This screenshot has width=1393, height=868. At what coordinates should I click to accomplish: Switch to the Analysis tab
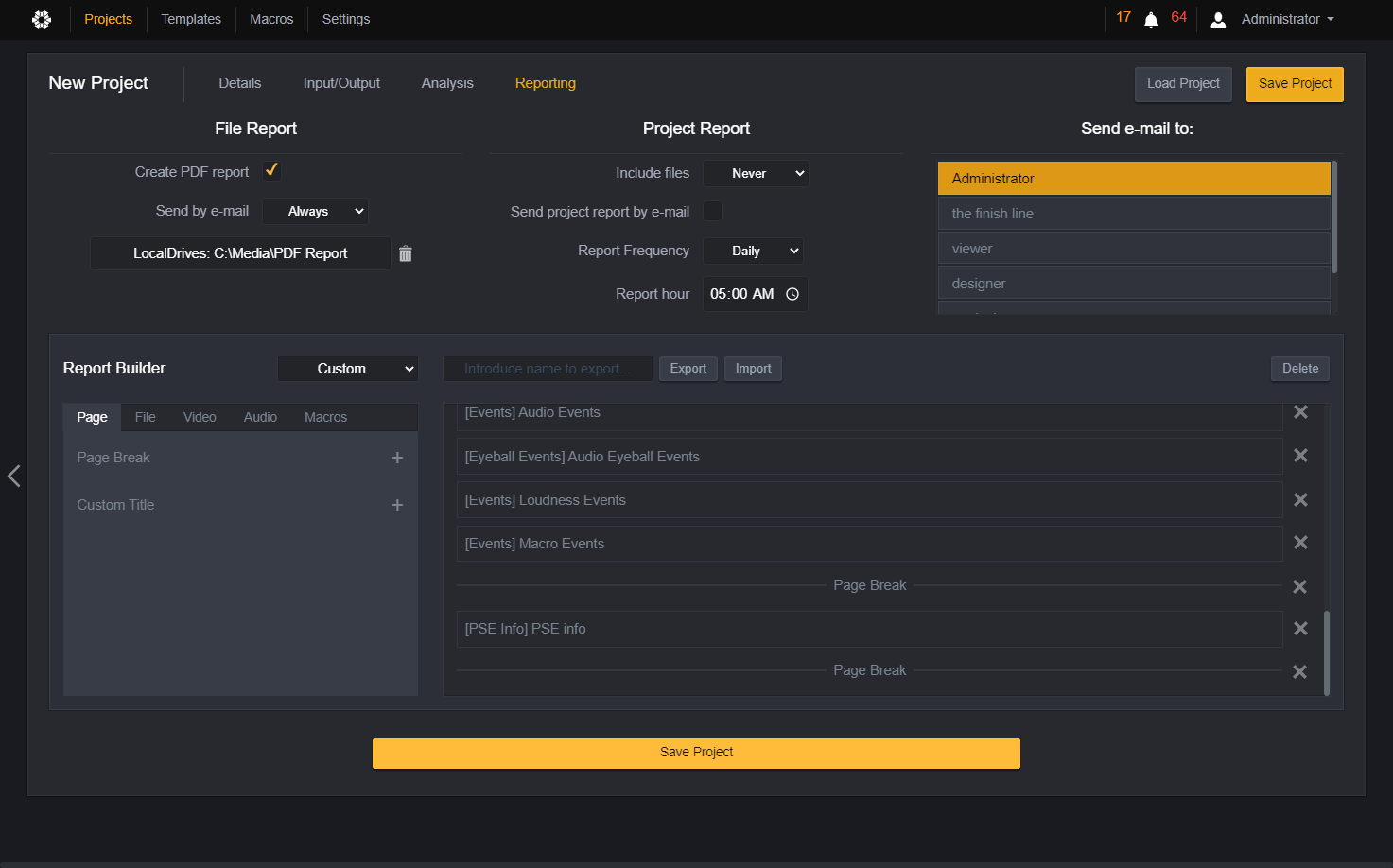point(447,83)
